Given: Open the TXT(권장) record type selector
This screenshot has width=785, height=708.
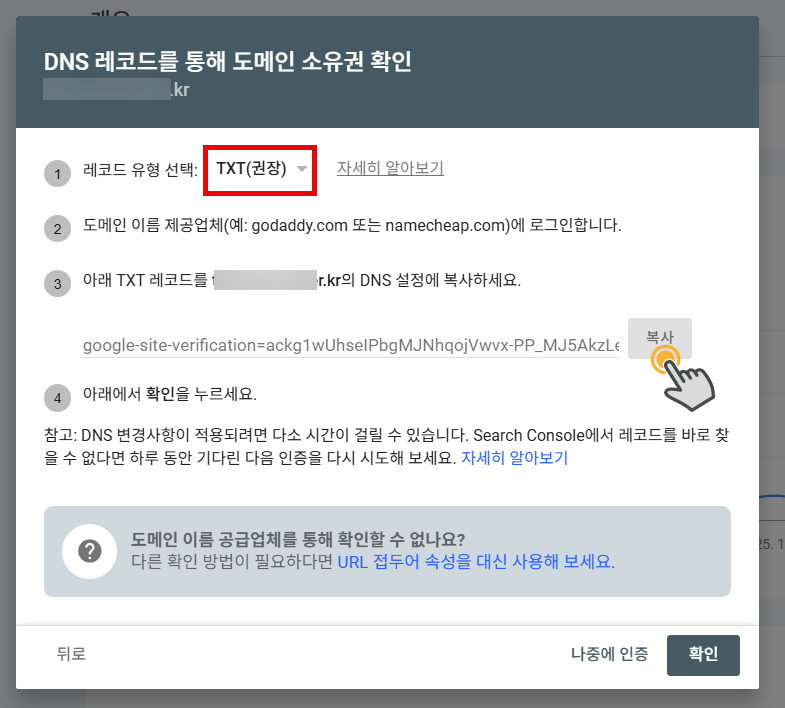Looking at the screenshot, I should coord(260,170).
